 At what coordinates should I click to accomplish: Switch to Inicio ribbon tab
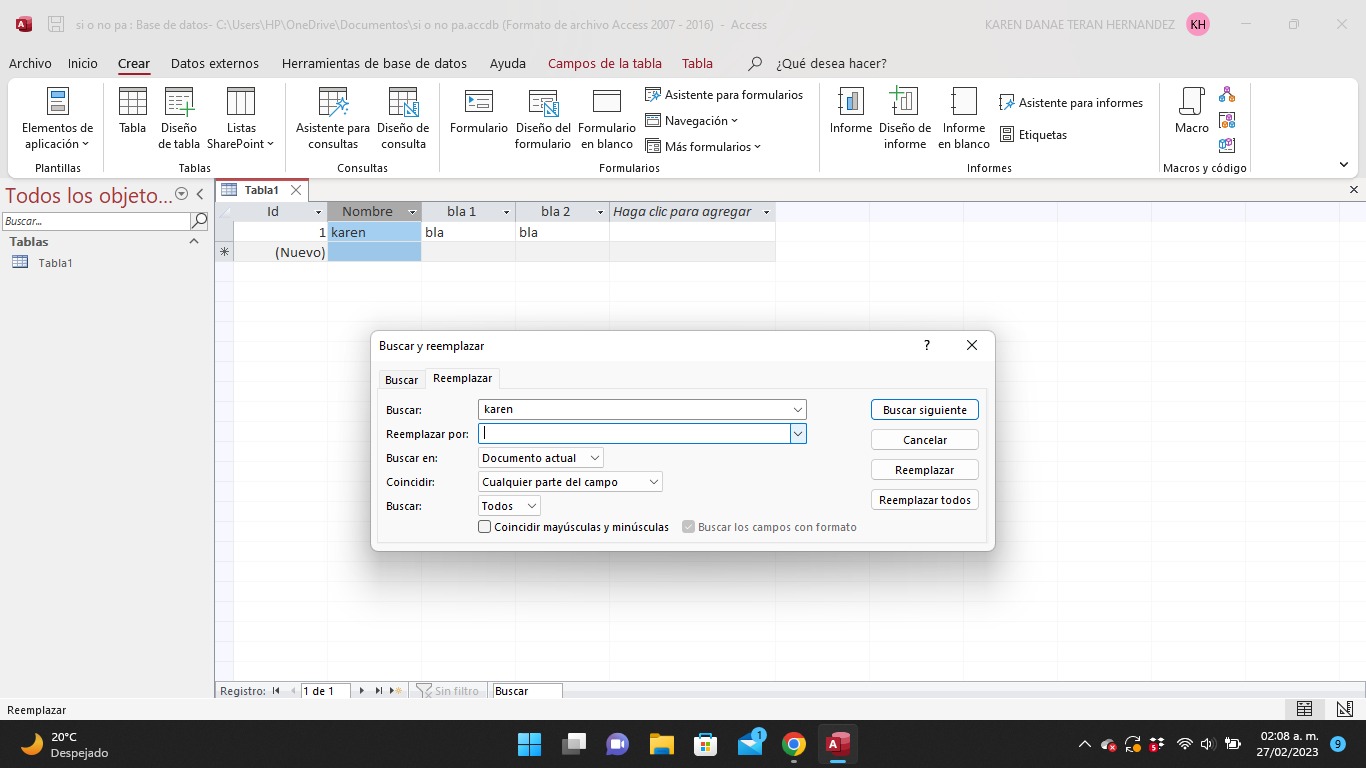pyautogui.click(x=83, y=63)
